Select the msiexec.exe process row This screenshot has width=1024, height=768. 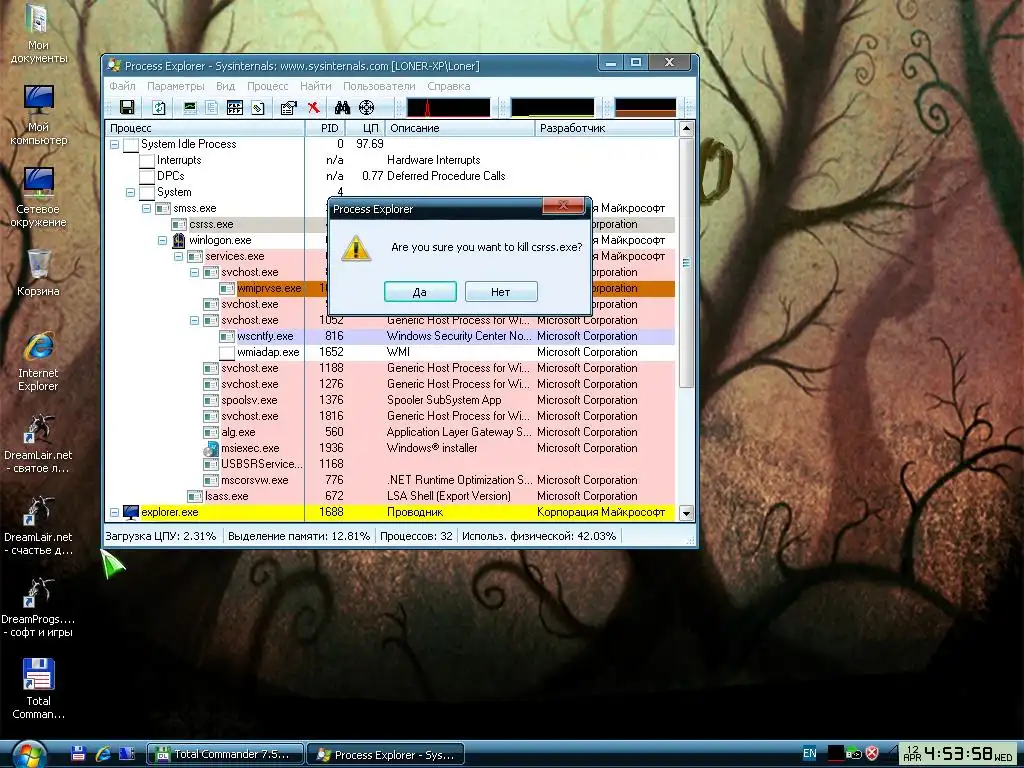[389, 449]
